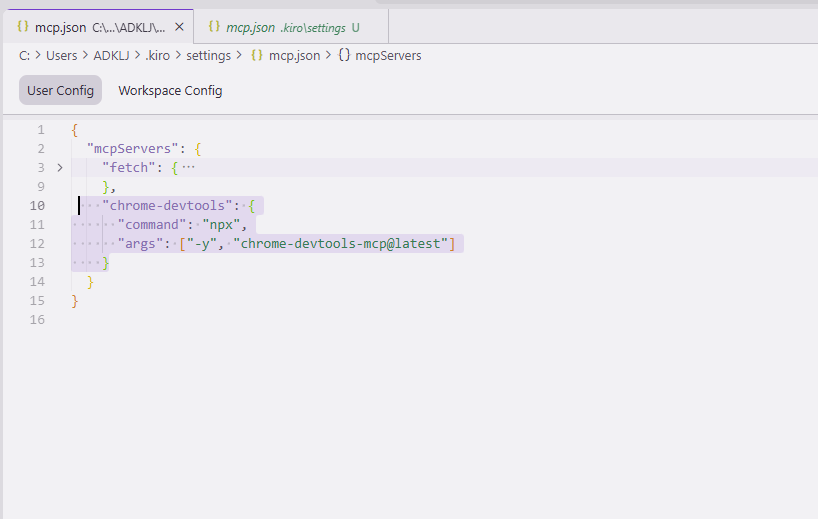
Task: Click the "chrome-devtools" key text
Action: pyautogui.click(x=167, y=206)
